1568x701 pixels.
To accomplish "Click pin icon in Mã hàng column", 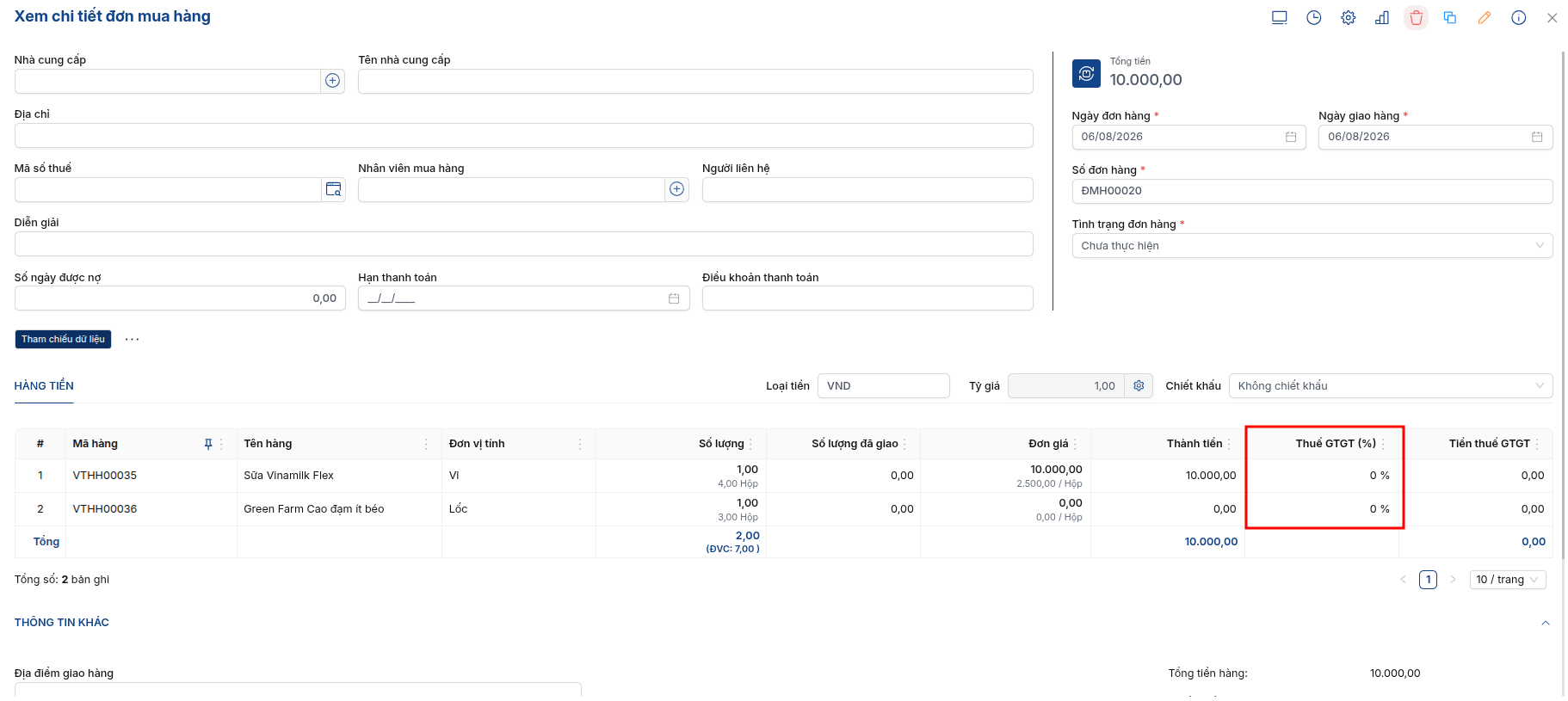I will [207, 444].
